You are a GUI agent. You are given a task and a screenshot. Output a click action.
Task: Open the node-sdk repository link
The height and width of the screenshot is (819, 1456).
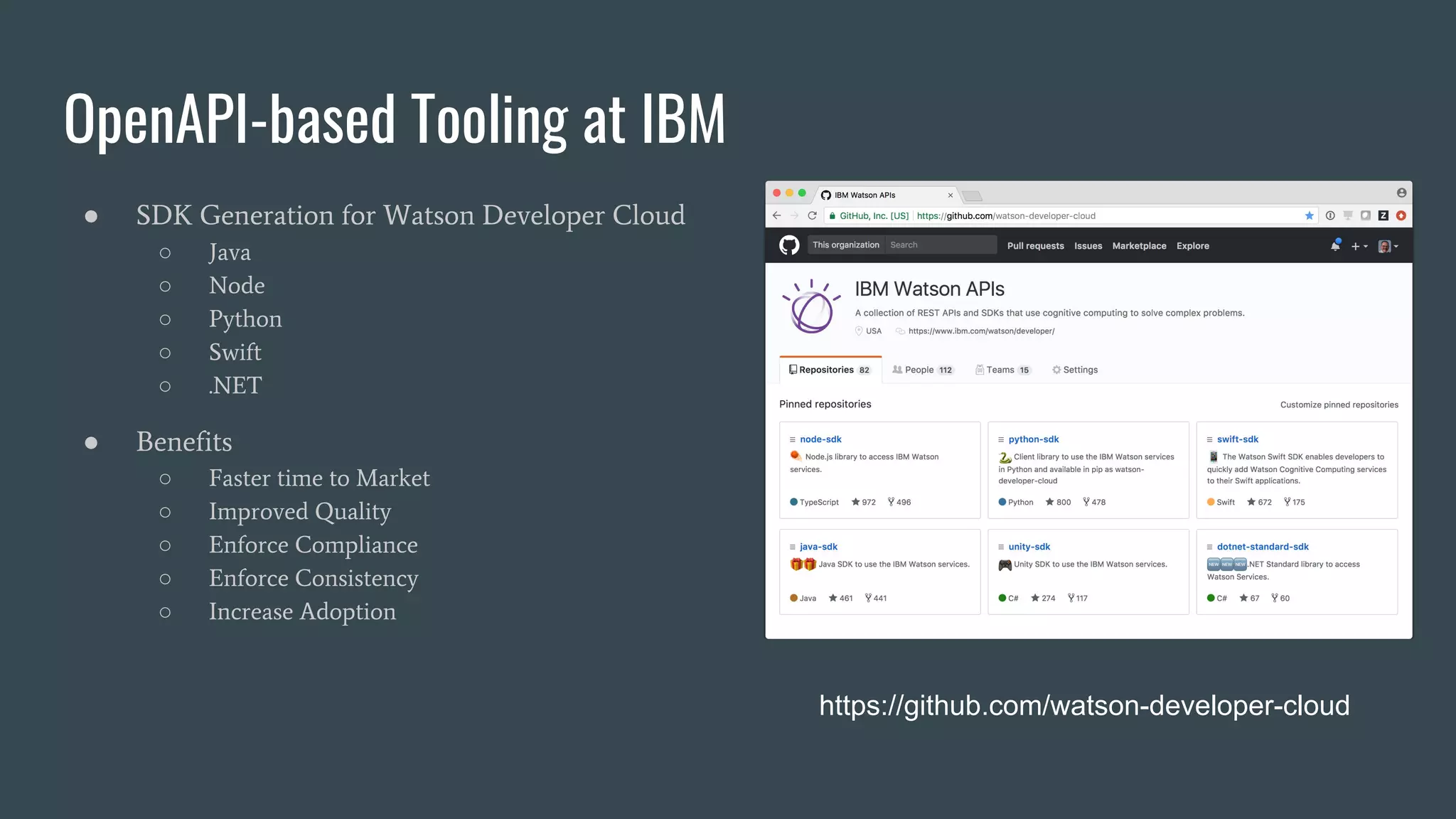tap(820, 439)
